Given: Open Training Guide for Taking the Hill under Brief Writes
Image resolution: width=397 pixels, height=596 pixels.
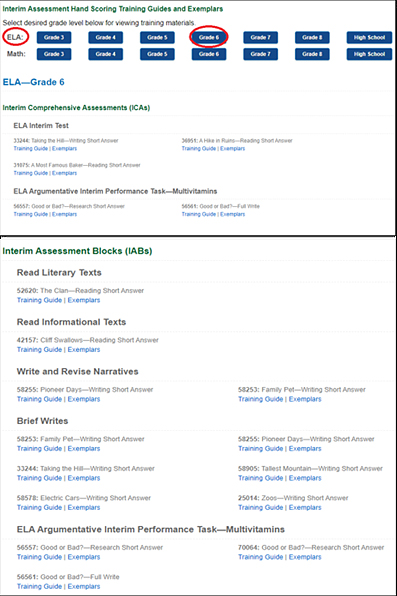Looking at the screenshot, I should 39,478.
